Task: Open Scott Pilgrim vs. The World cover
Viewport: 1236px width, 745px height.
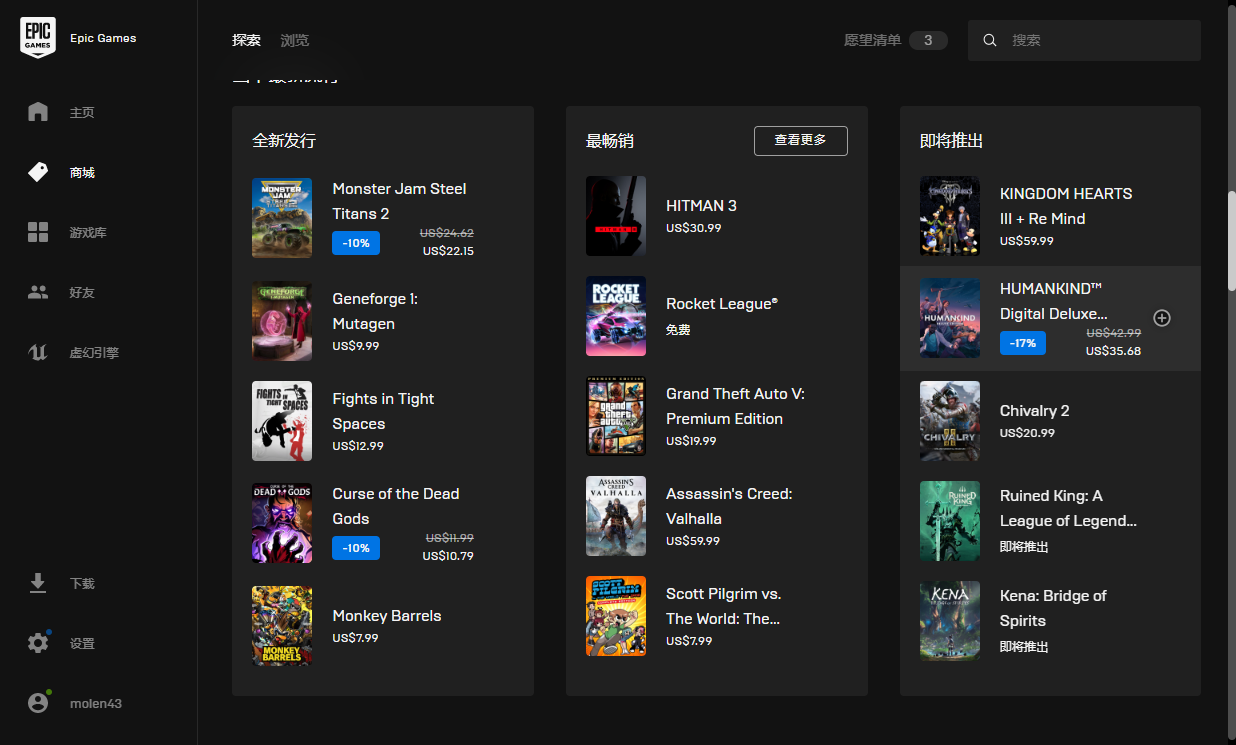Action: pyautogui.click(x=616, y=616)
